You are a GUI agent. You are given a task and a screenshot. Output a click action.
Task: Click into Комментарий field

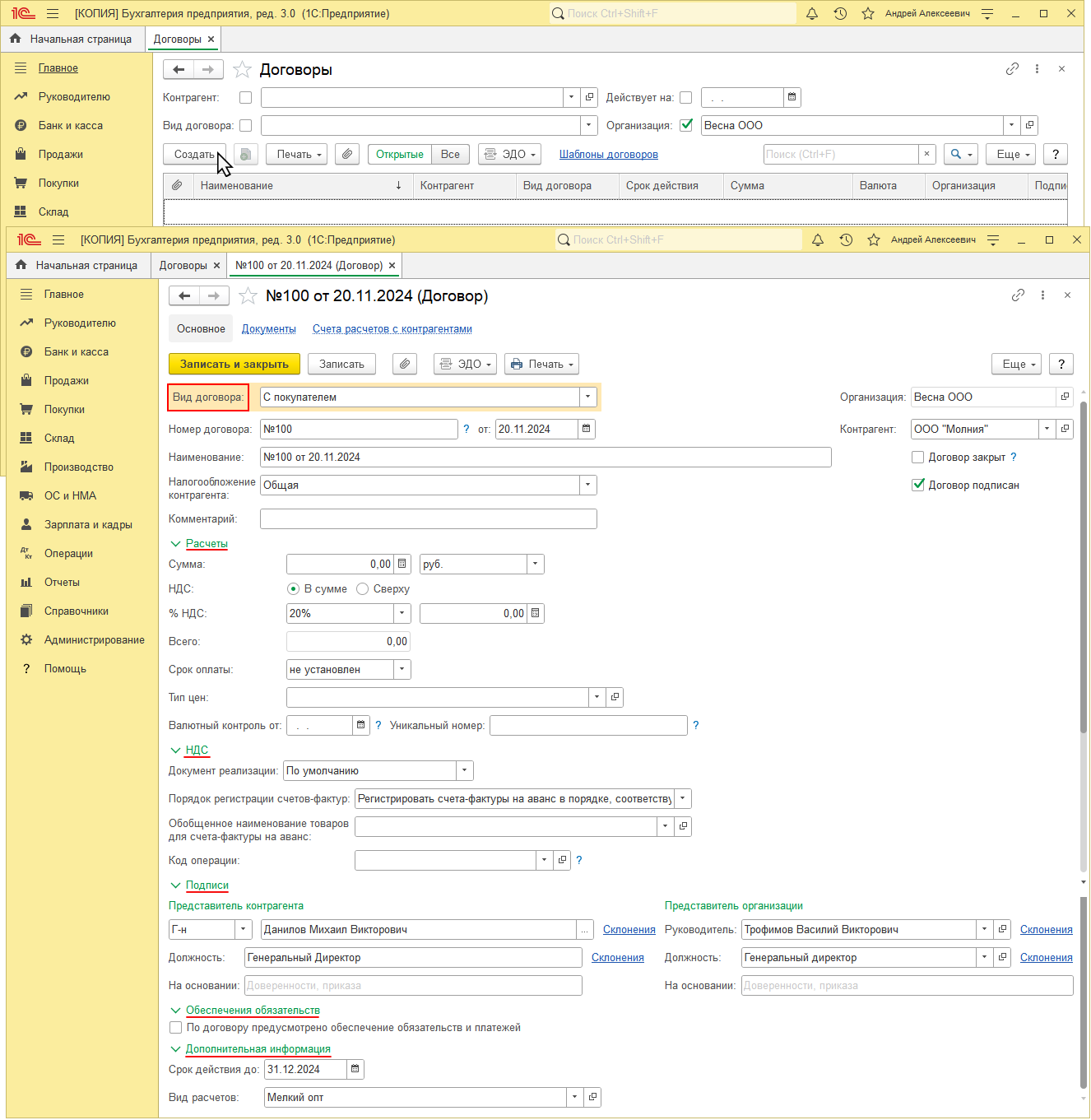coord(428,518)
